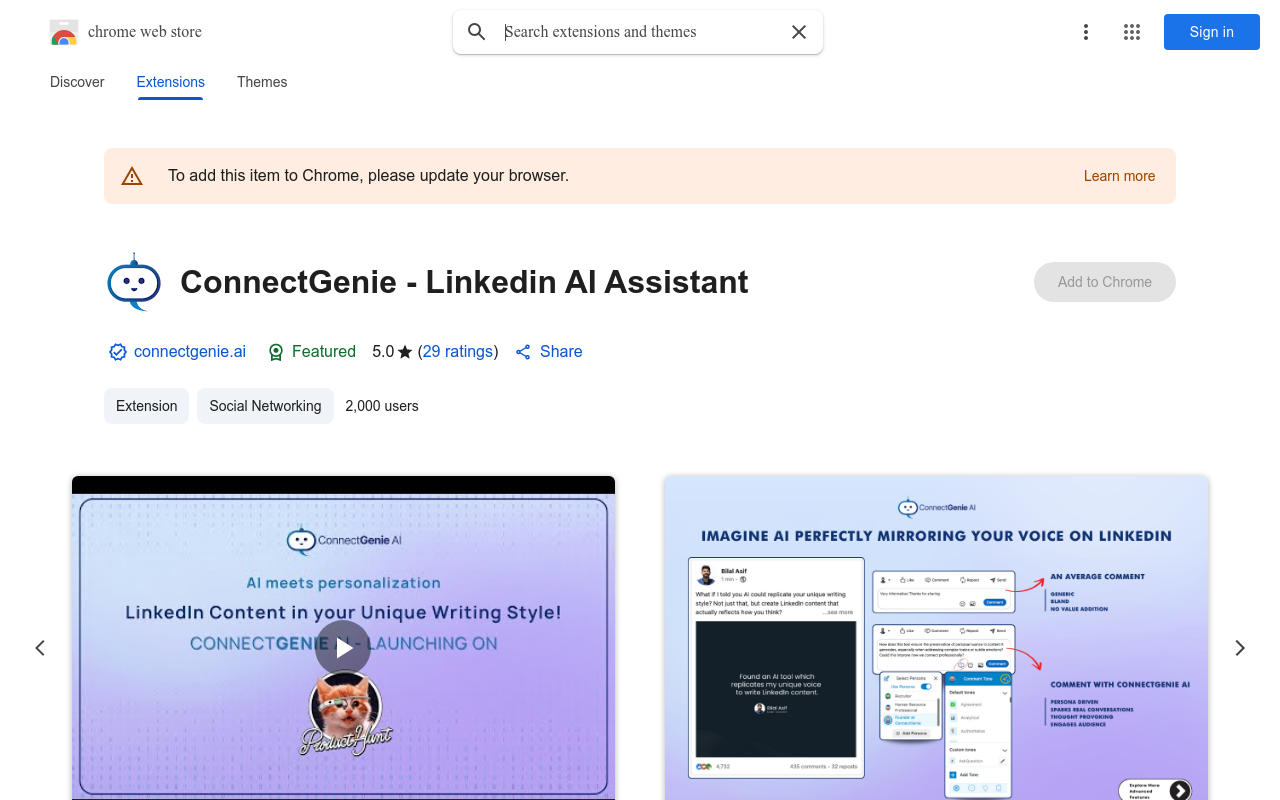Clear the search field with X

click(799, 32)
